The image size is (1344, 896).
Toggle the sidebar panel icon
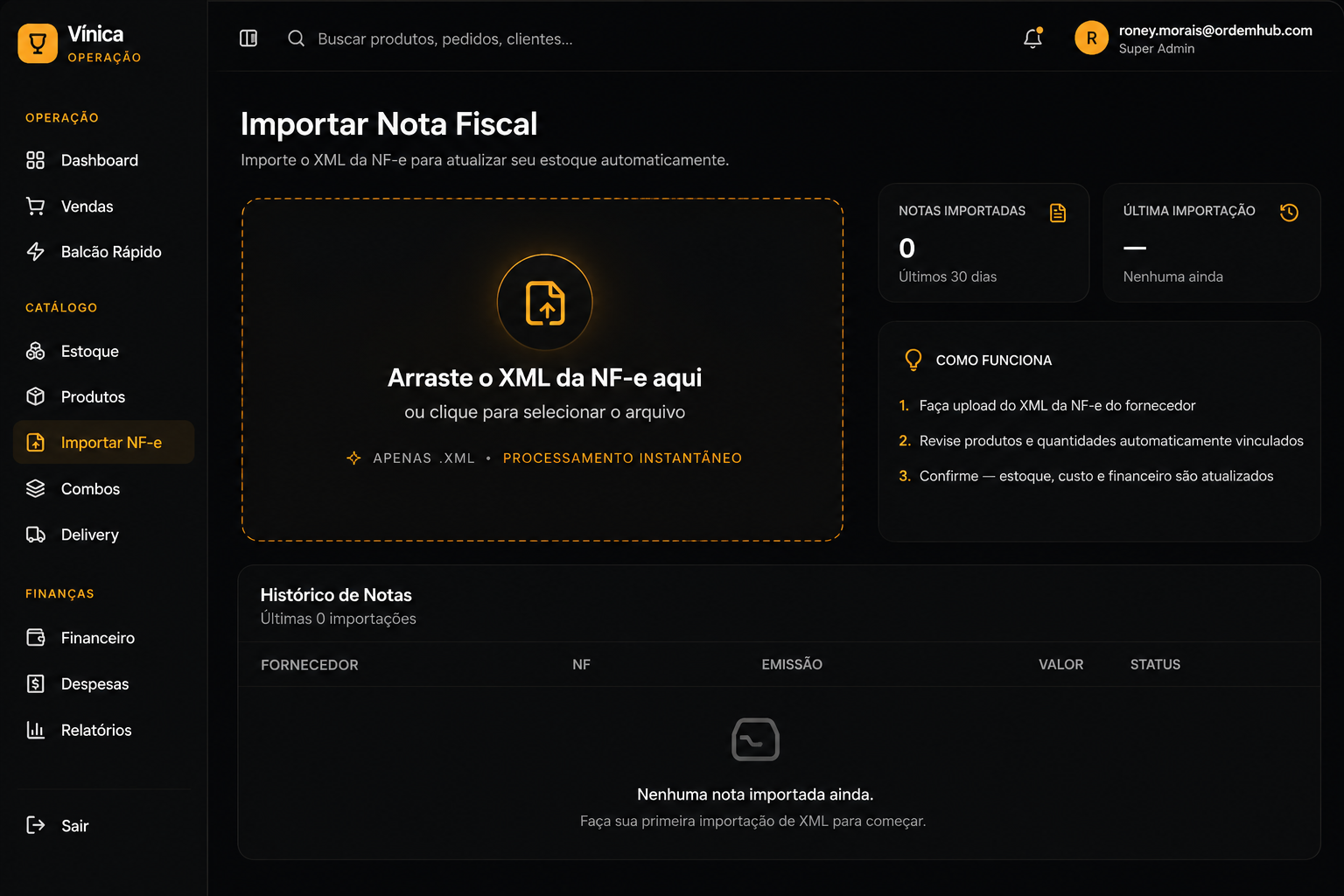coord(248,38)
